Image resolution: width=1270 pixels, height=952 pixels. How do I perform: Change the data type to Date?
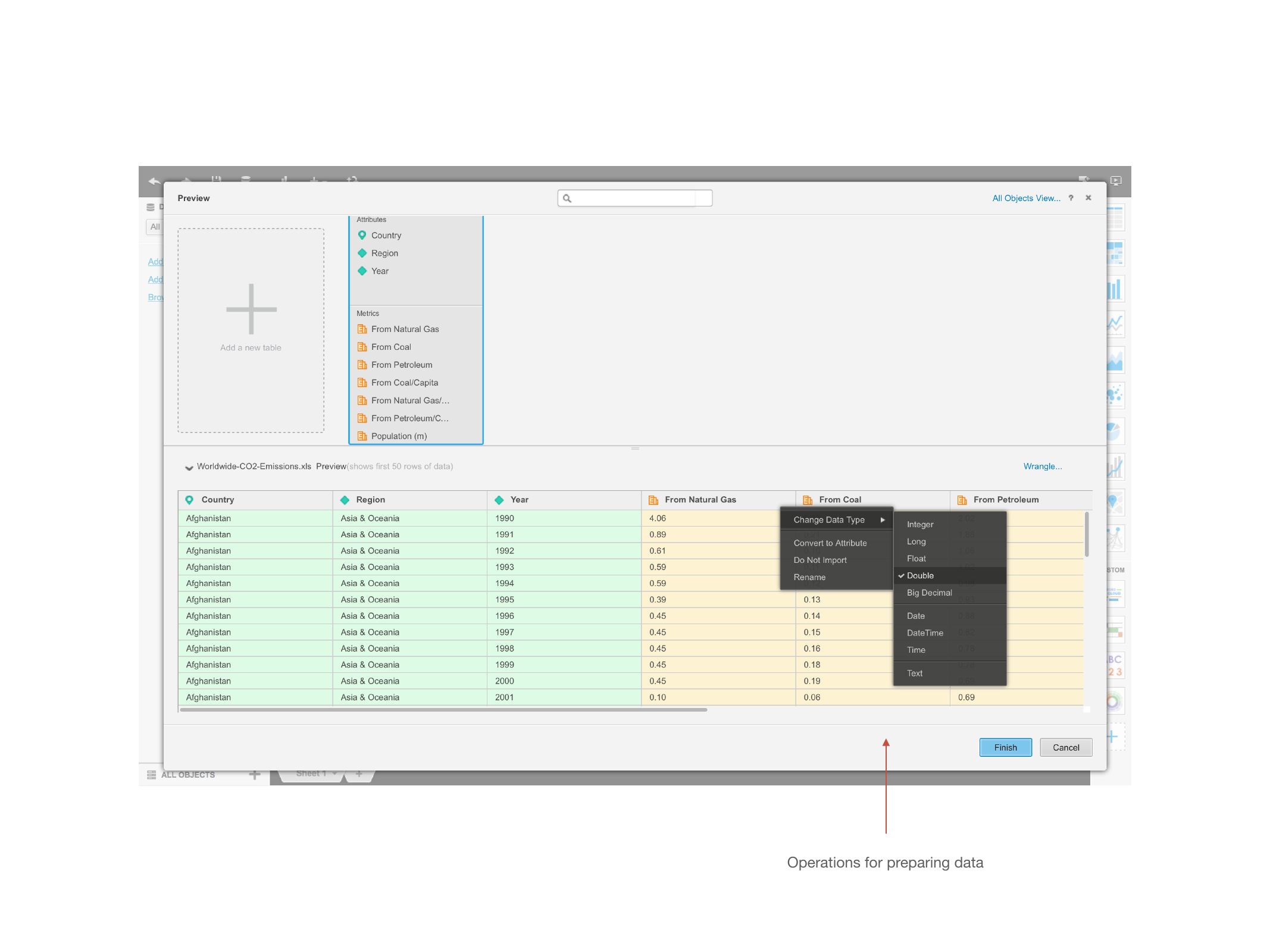[x=950, y=616]
